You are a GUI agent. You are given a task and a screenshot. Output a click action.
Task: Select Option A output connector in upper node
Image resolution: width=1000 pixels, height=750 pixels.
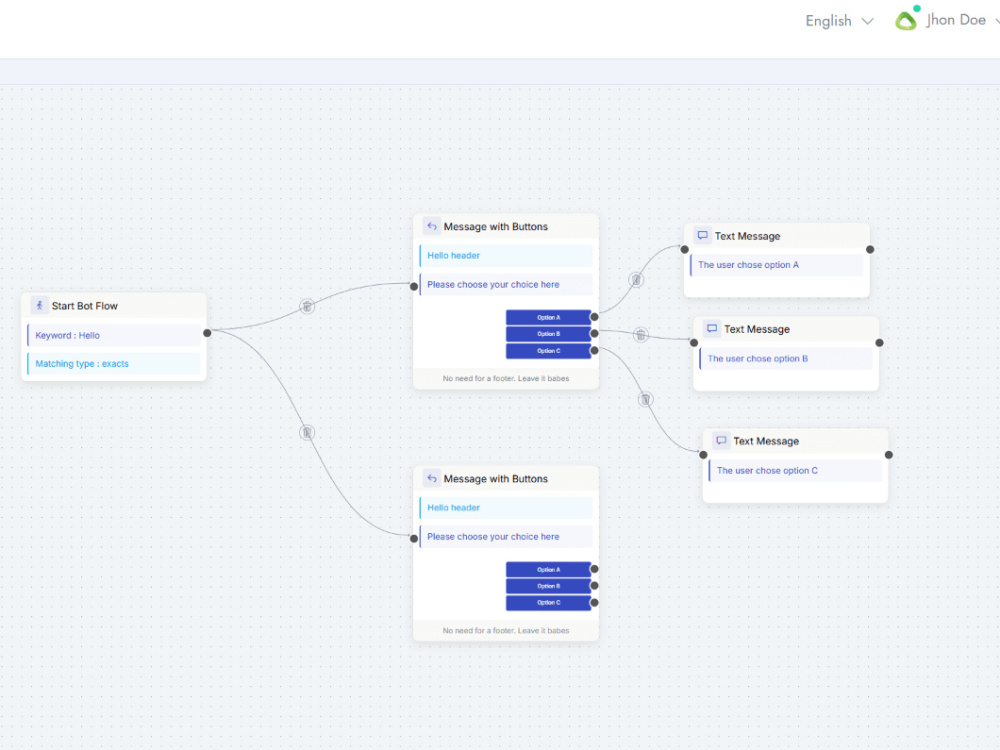[594, 316]
